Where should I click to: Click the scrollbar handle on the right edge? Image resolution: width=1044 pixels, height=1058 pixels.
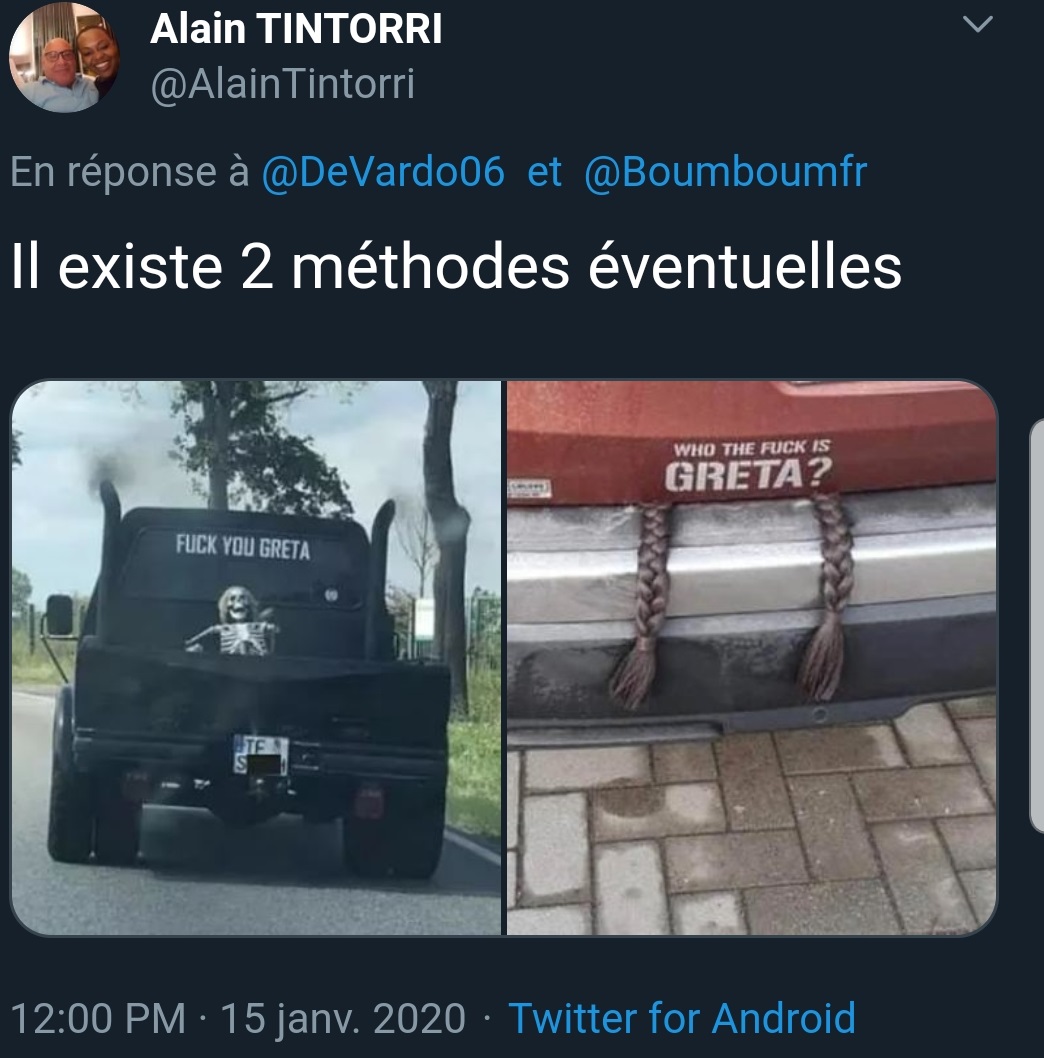pyautogui.click(x=1037, y=624)
